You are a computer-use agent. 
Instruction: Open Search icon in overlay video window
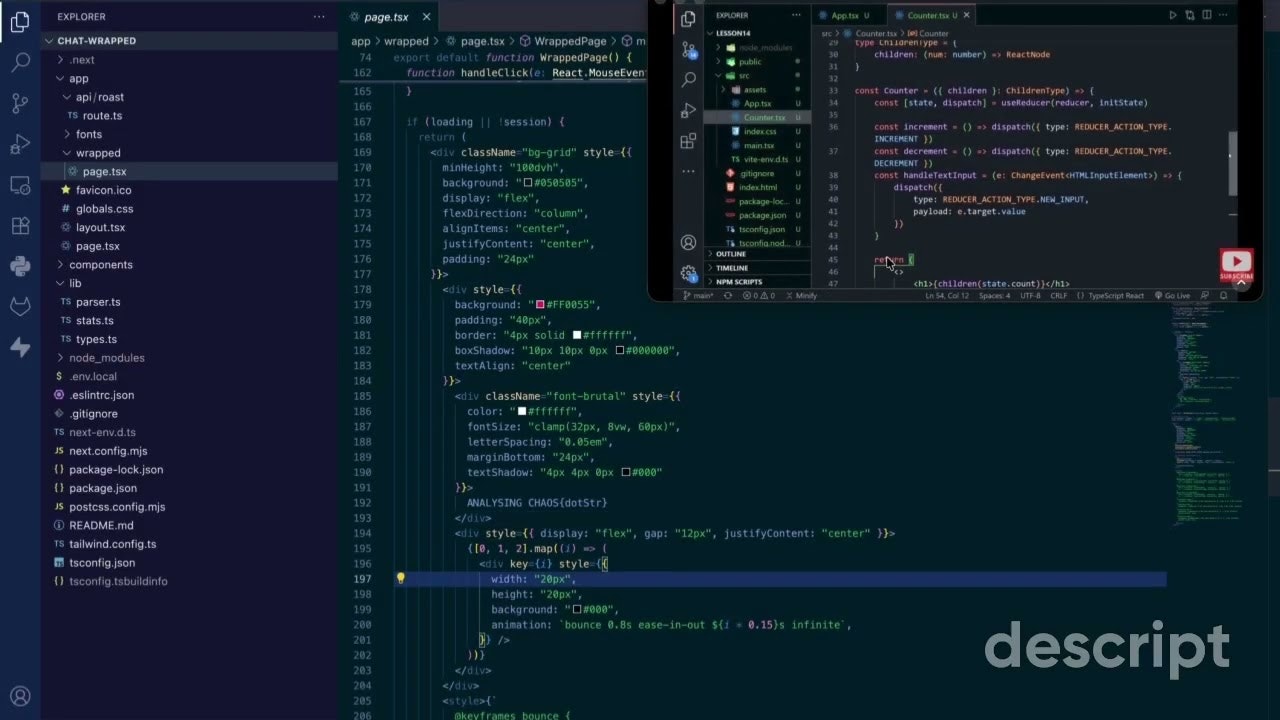click(688, 79)
